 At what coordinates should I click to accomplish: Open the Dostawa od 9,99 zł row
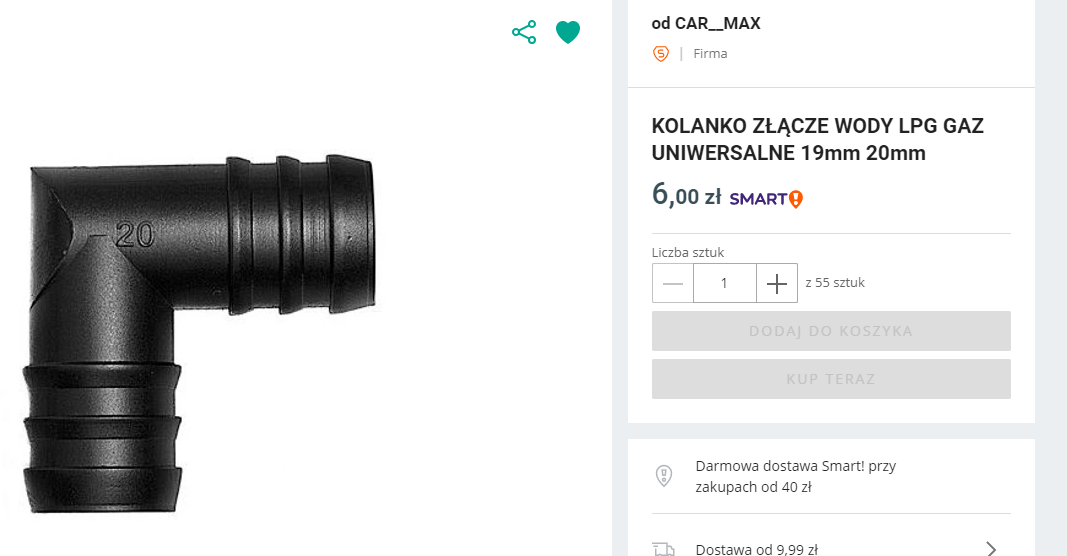point(757,548)
